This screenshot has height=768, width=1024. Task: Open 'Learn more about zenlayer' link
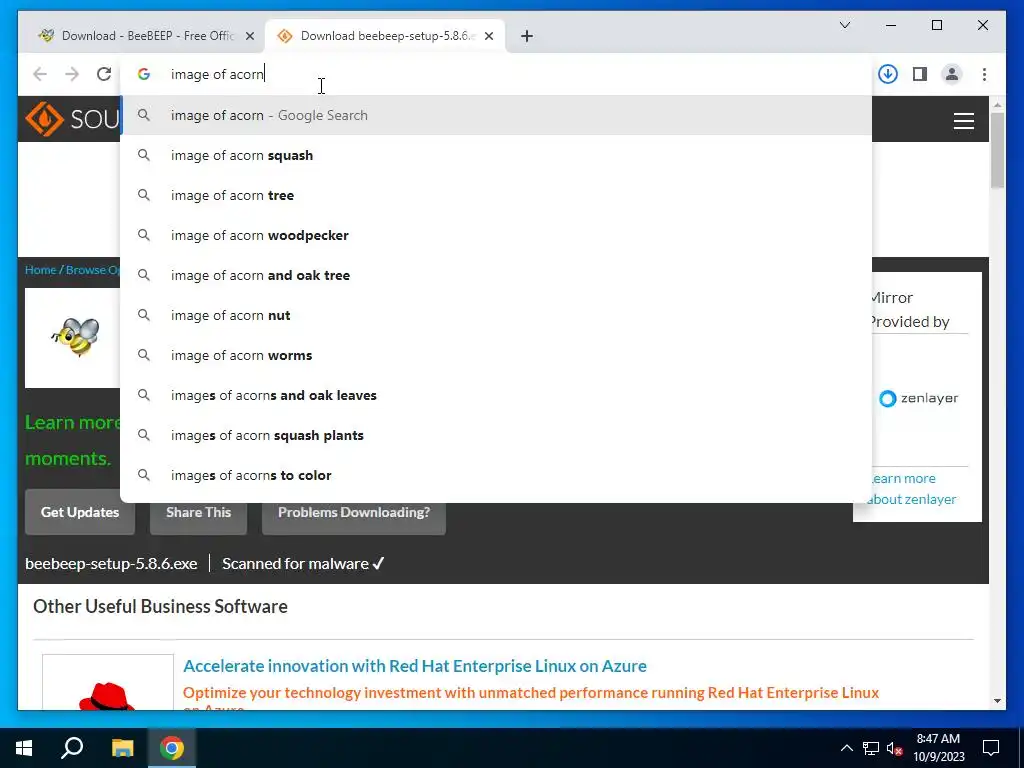[912, 488]
